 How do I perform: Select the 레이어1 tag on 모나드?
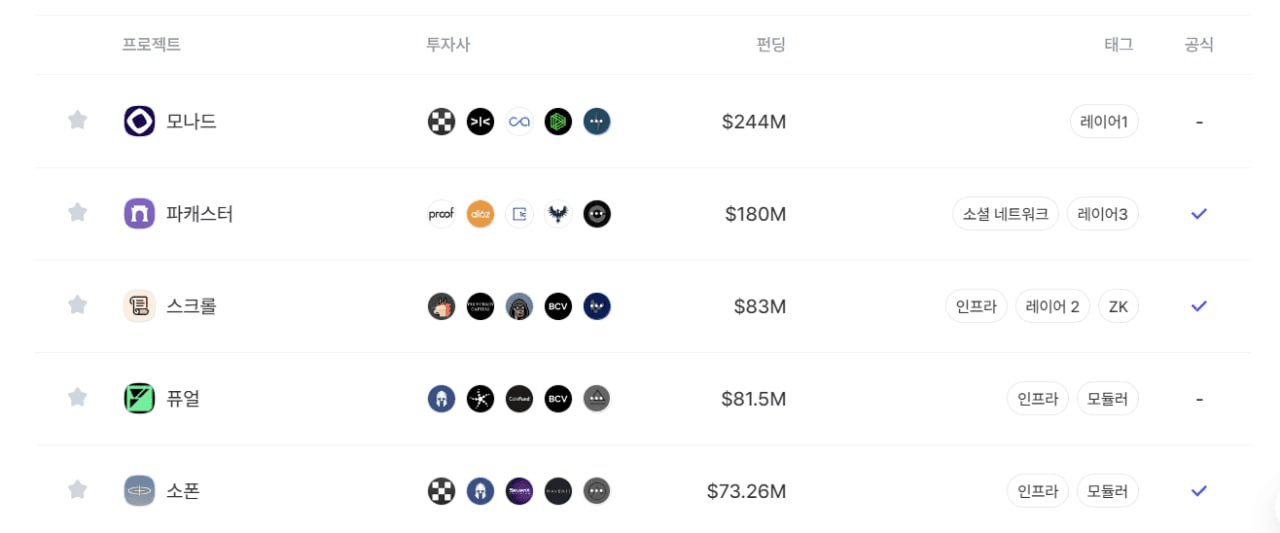1103,122
